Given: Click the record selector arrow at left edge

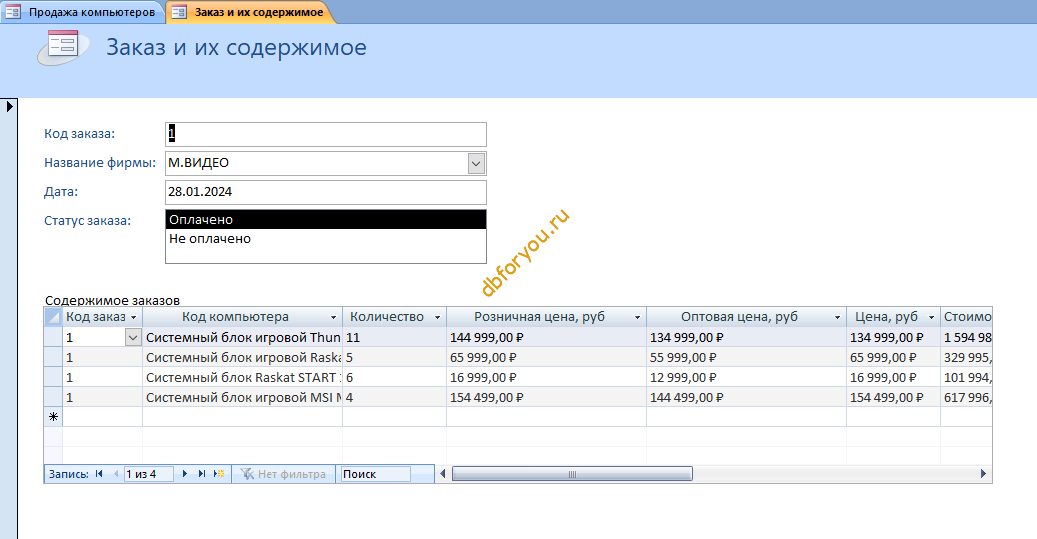Looking at the screenshot, I should point(9,106).
